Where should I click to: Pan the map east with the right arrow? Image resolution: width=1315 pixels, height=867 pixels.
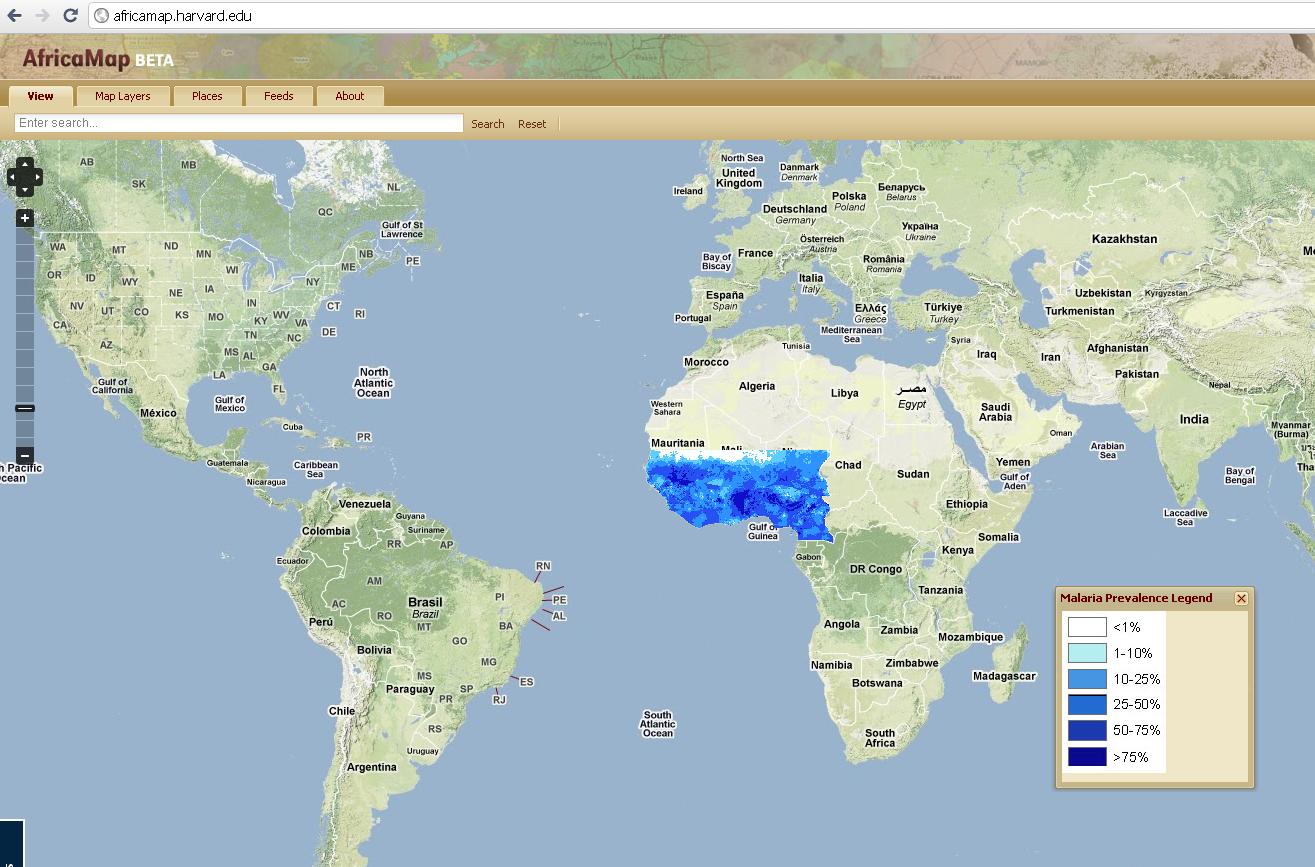click(x=38, y=178)
